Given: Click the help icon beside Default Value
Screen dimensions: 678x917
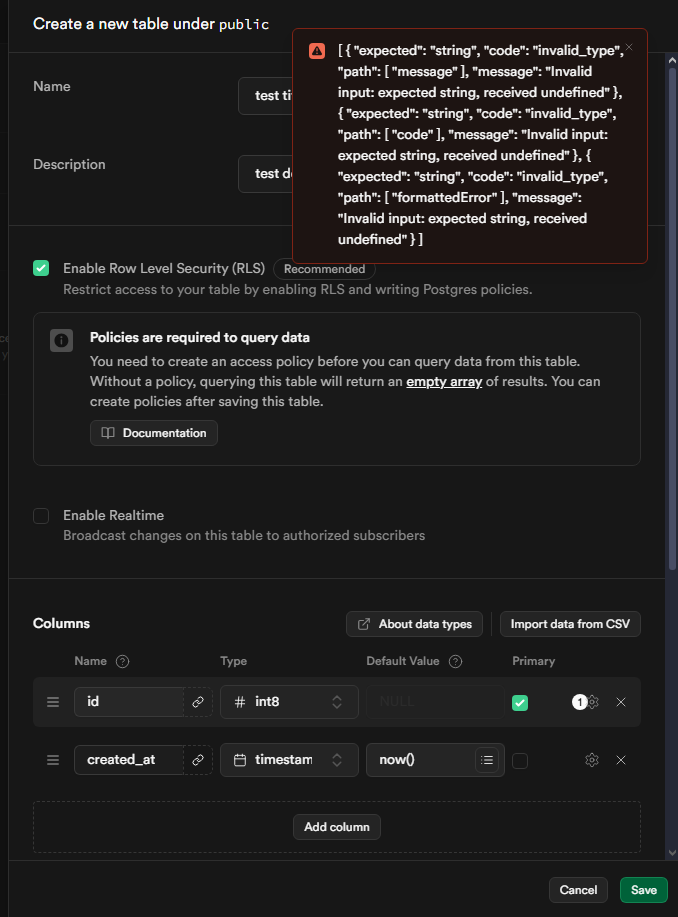Looking at the screenshot, I should [455, 661].
